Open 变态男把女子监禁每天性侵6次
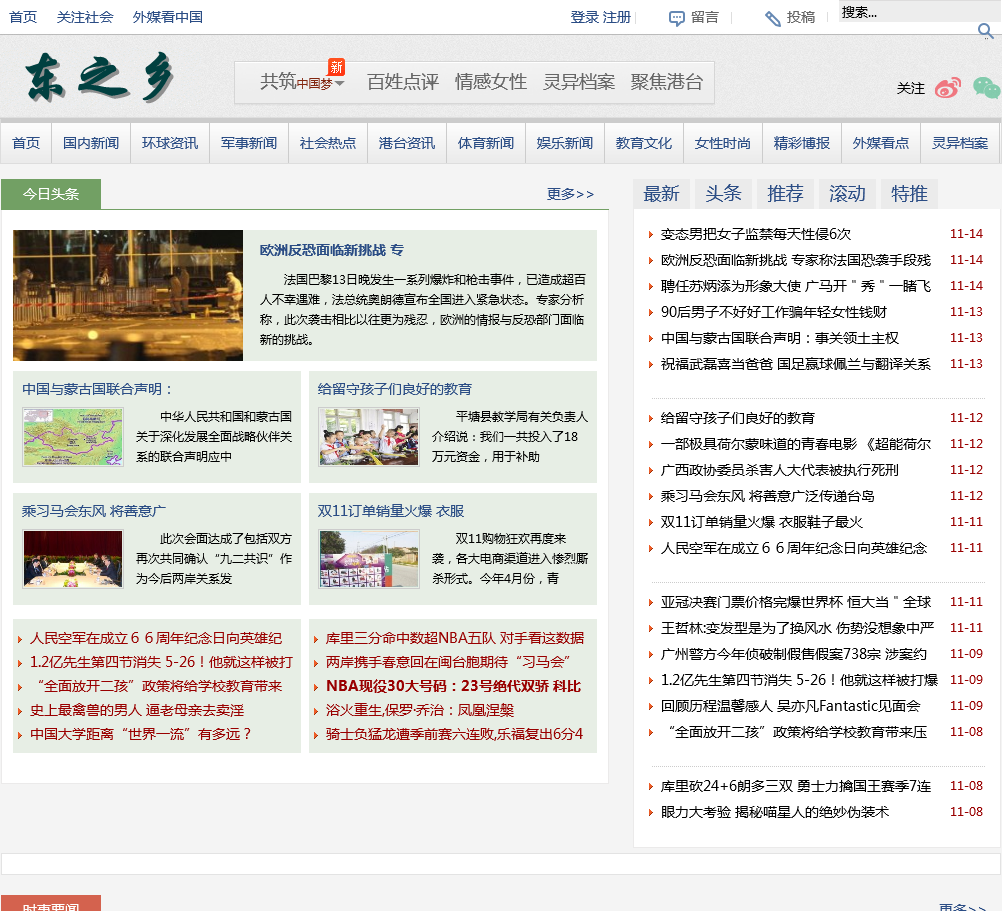The width and height of the screenshot is (1002, 911). coord(756,234)
